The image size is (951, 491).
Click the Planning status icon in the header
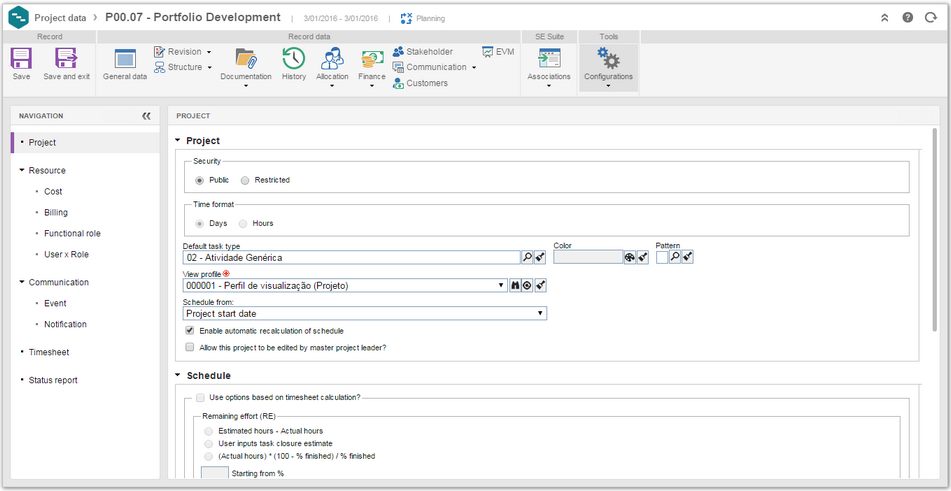click(406, 18)
